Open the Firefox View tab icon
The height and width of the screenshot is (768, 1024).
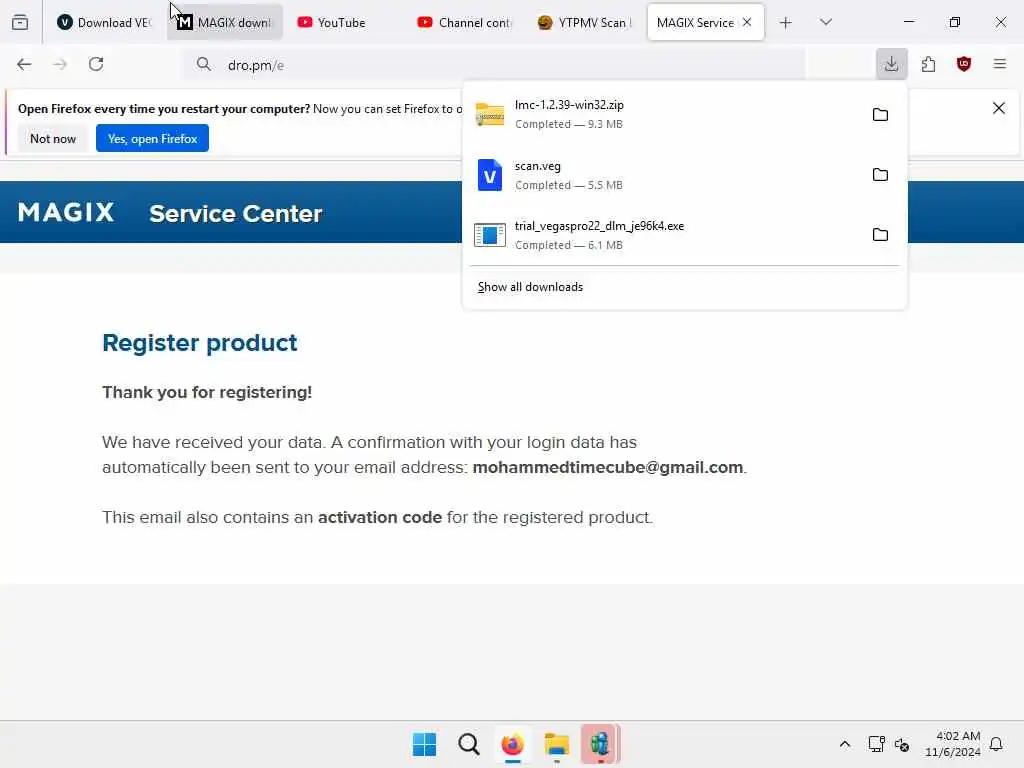pyautogui.click(x=20, y=22)
